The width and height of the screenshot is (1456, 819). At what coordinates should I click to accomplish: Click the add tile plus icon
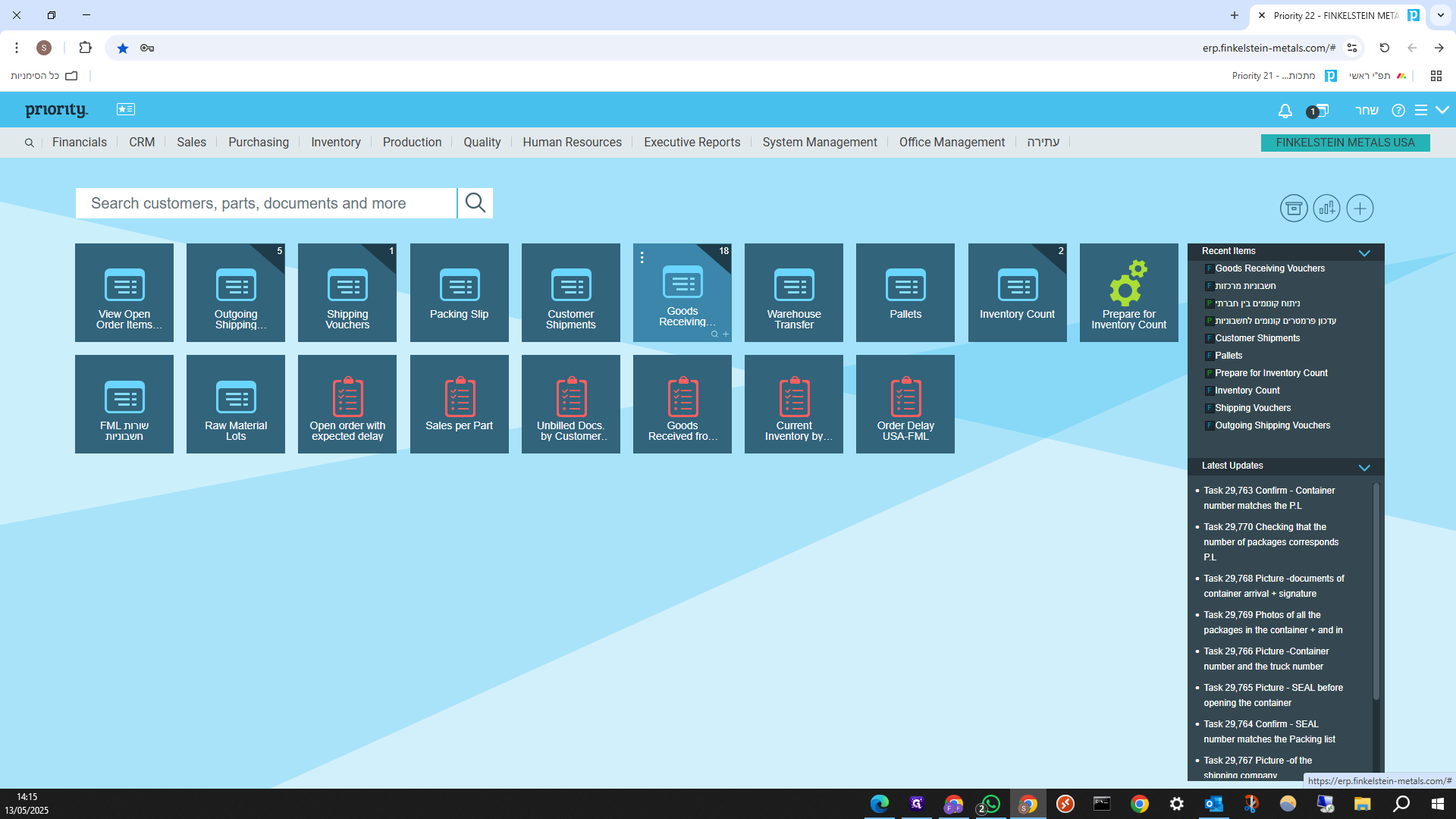click(x=1360, y=209)
